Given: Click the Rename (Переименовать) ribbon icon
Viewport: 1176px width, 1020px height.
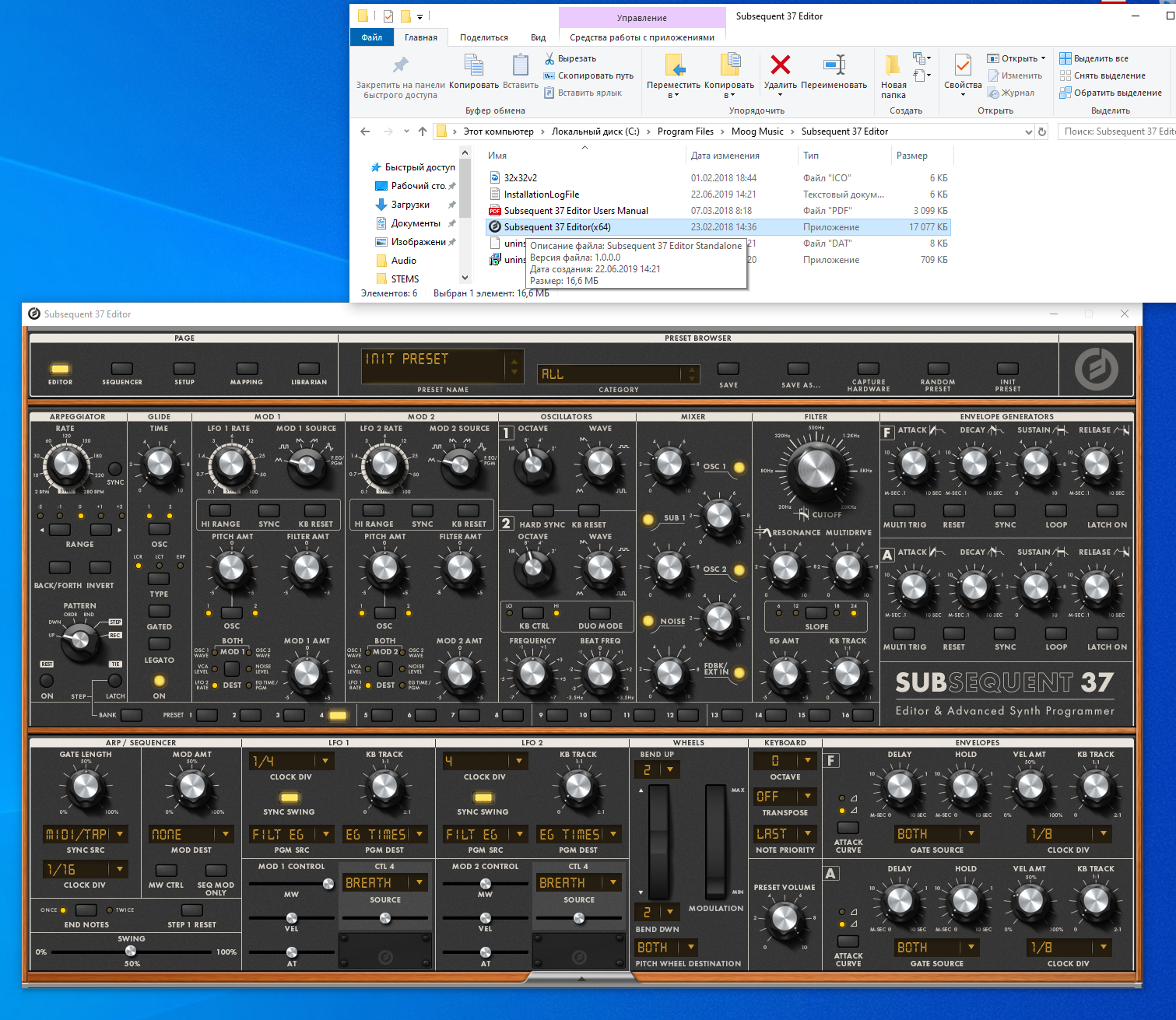Looking at the screenshot, I should point(834,65).
